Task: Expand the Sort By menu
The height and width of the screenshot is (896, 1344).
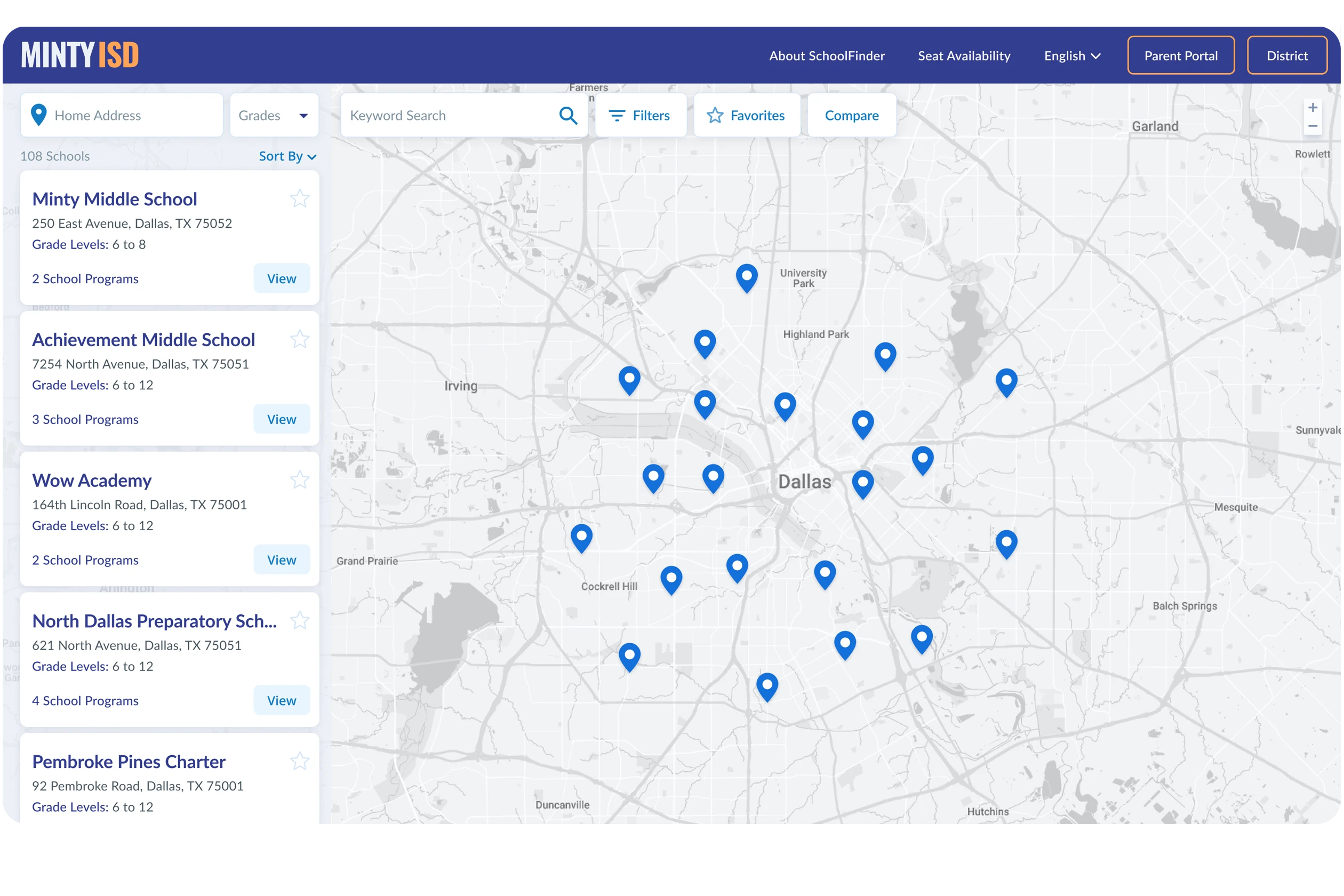Action: point(287,156)
